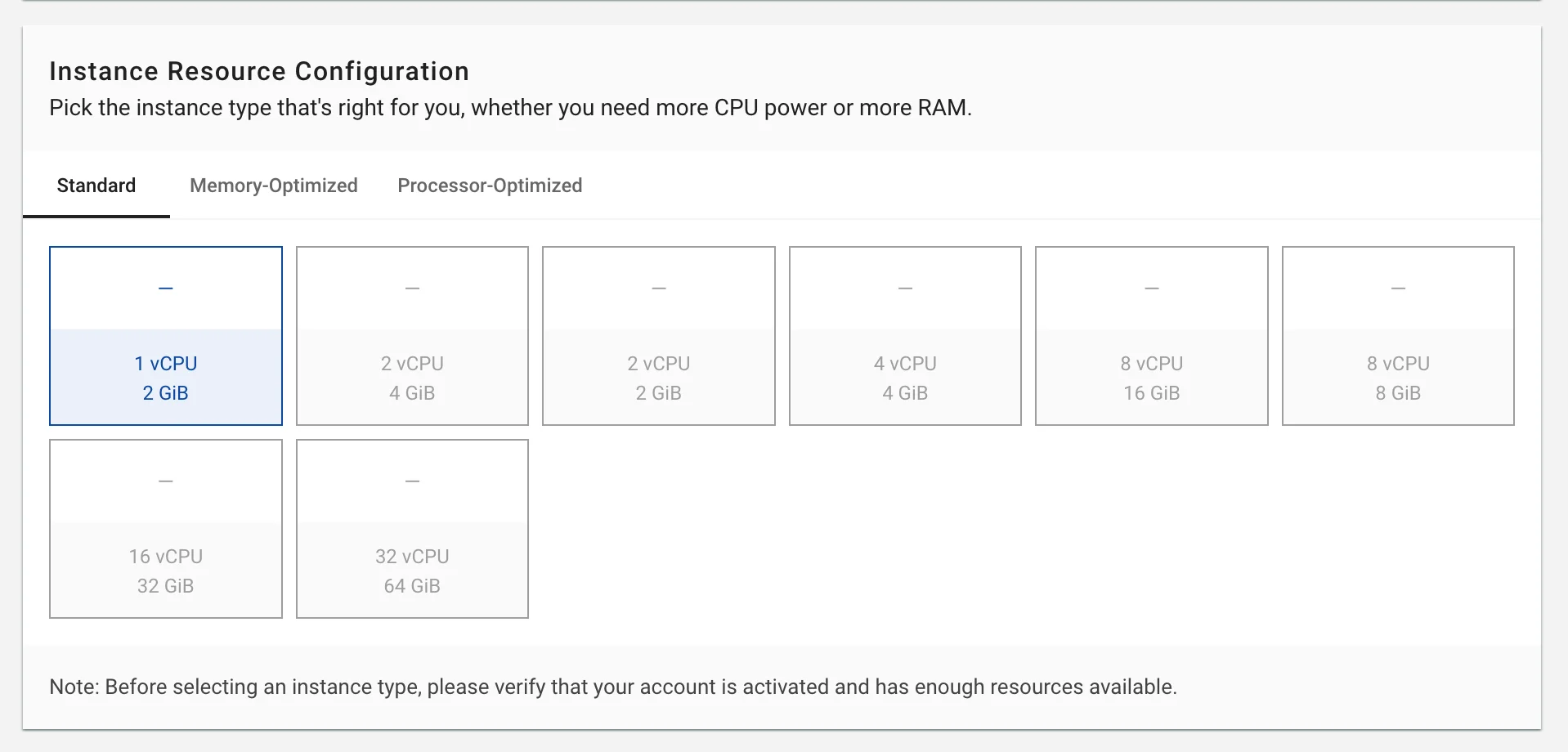This screenshot has width=1568, height=752.
Task: Choose the 2 vCPU 4 GiB instance card
Action: tap(412, 336)
